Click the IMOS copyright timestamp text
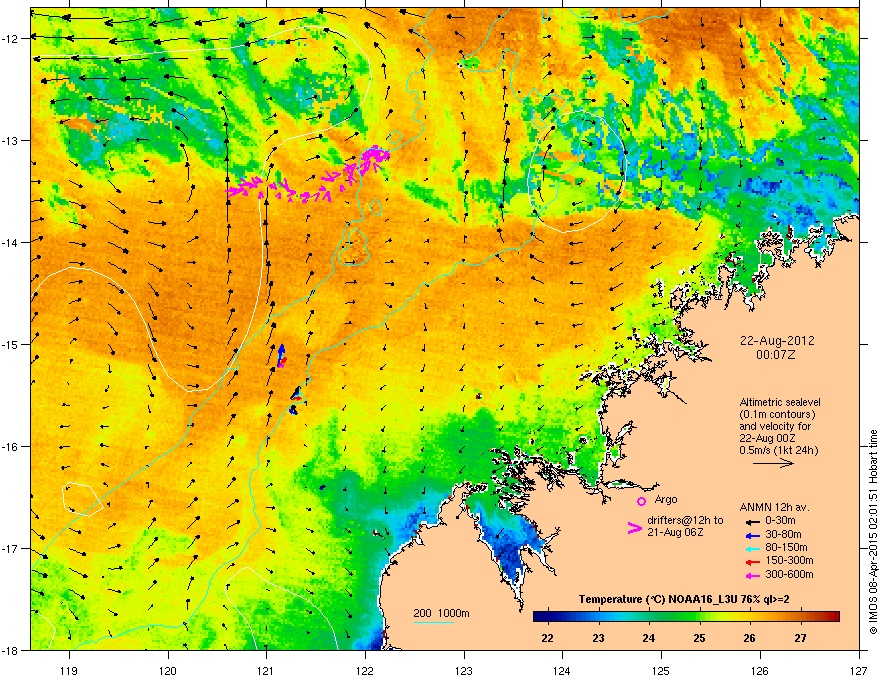 (x=873, y=532)
